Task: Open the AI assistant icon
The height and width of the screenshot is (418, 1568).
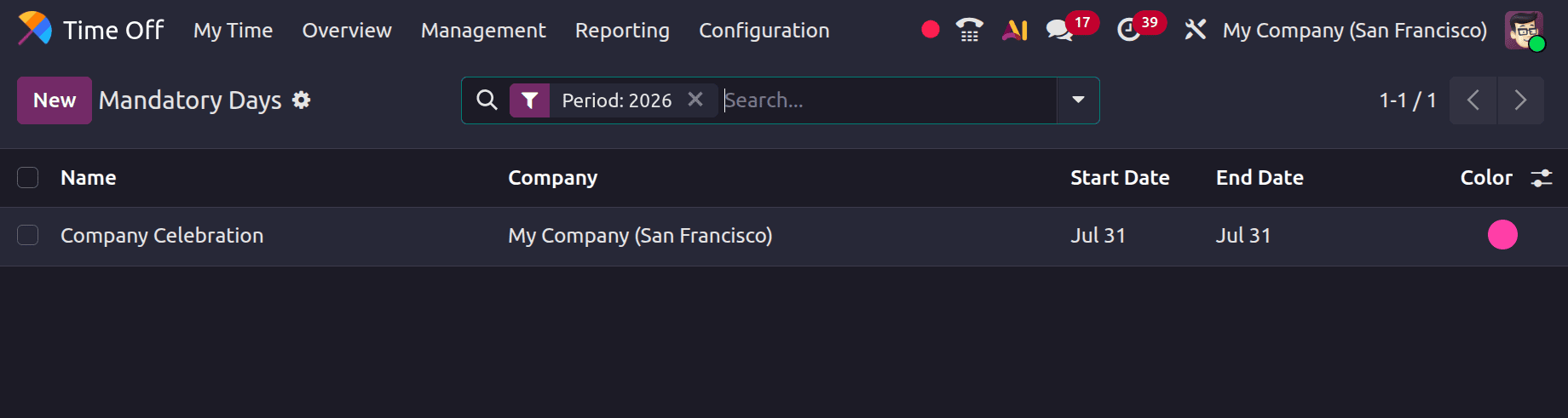Action: point(1014,30)
